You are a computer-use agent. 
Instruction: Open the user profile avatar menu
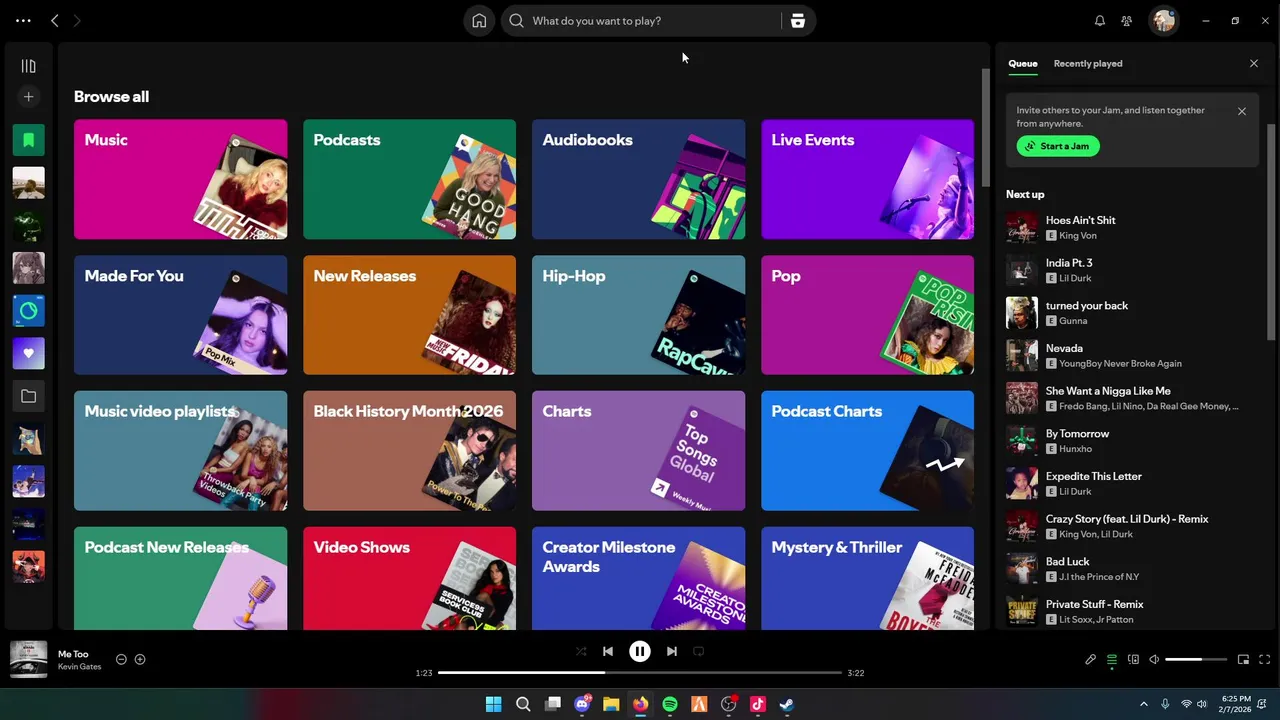(1163, 20)
